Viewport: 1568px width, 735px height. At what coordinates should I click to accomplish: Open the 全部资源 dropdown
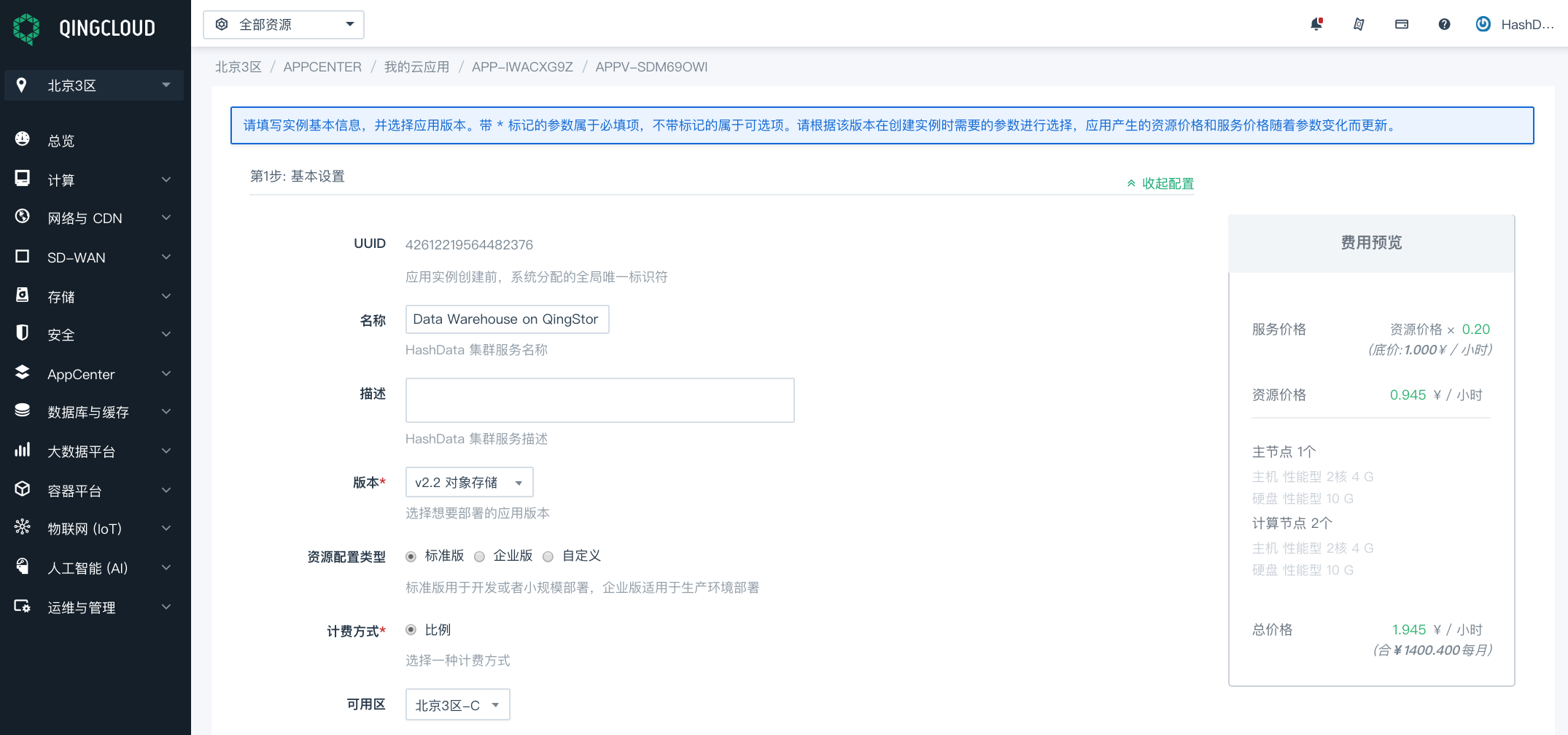click(284, 25)
